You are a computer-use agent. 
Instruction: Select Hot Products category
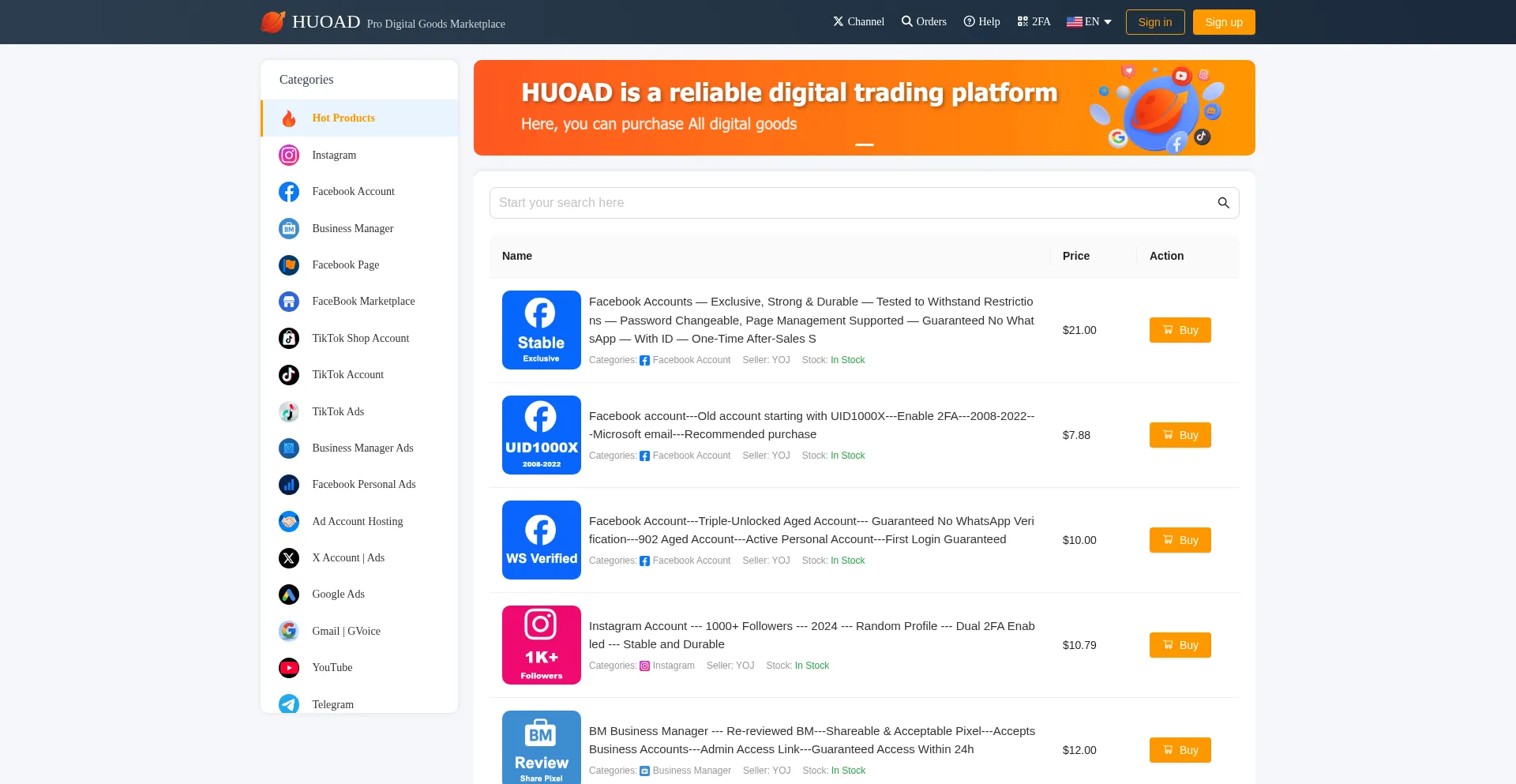[343, 118]
